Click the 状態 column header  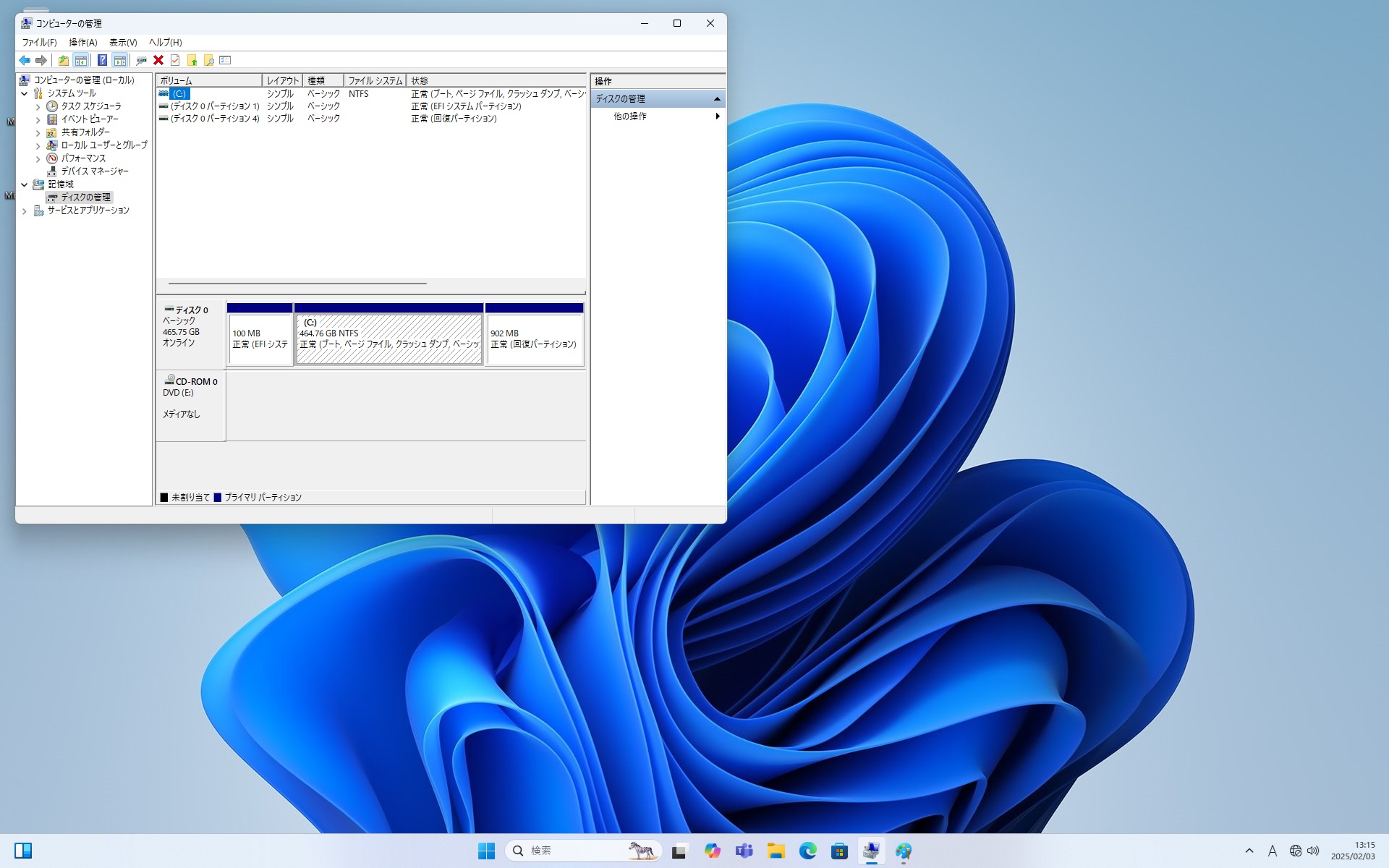click(x=496, y=80)
